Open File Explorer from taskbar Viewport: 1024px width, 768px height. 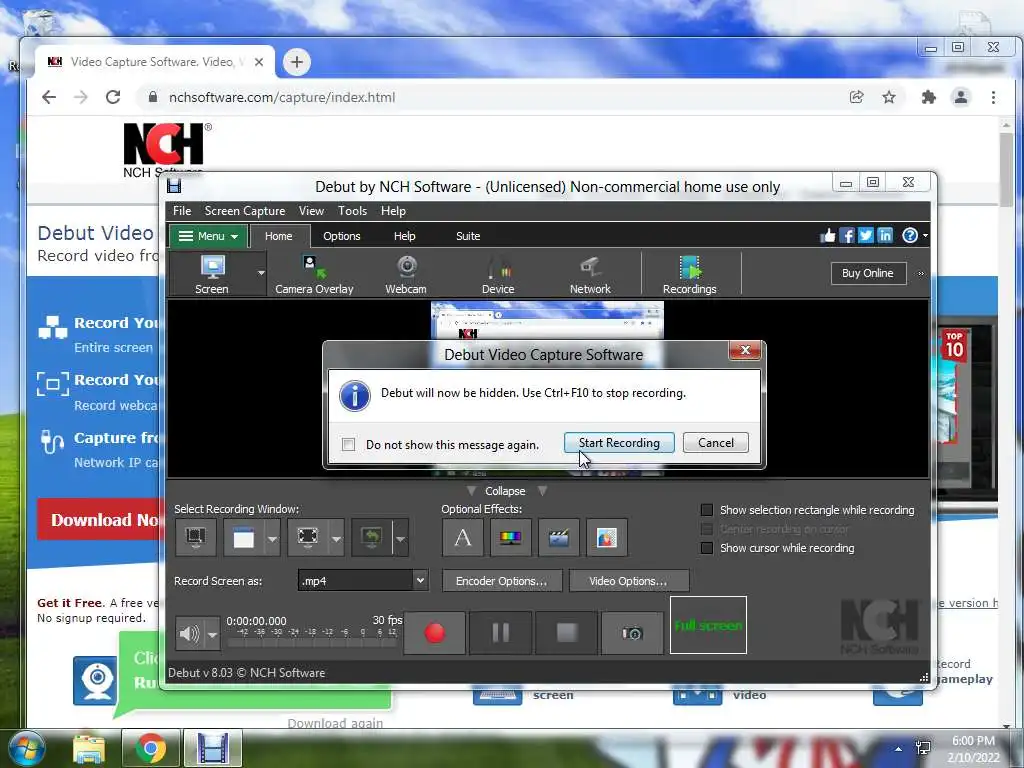(x=89, y=748)
